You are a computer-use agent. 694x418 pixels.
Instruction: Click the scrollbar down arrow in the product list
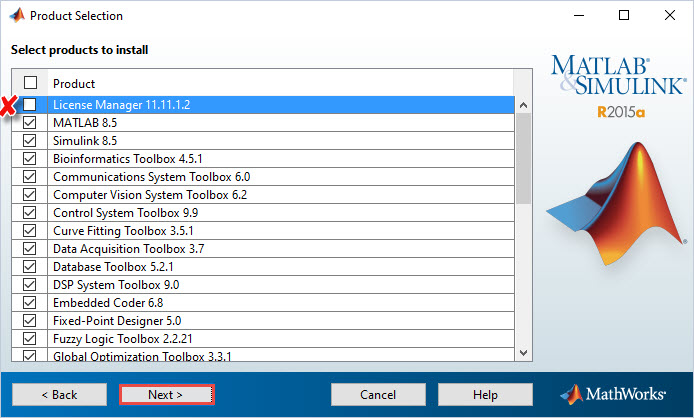[x=523, y=353]
